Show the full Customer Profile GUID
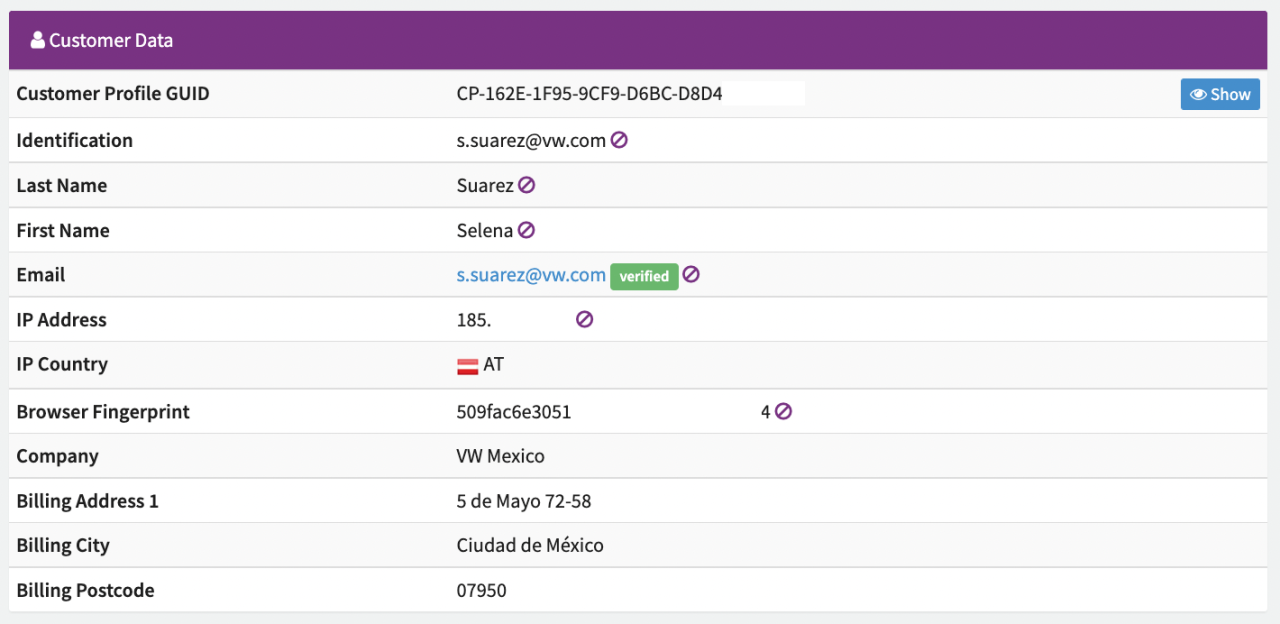The height and width of the screenshot is (624, 1280). point(1220,94)
